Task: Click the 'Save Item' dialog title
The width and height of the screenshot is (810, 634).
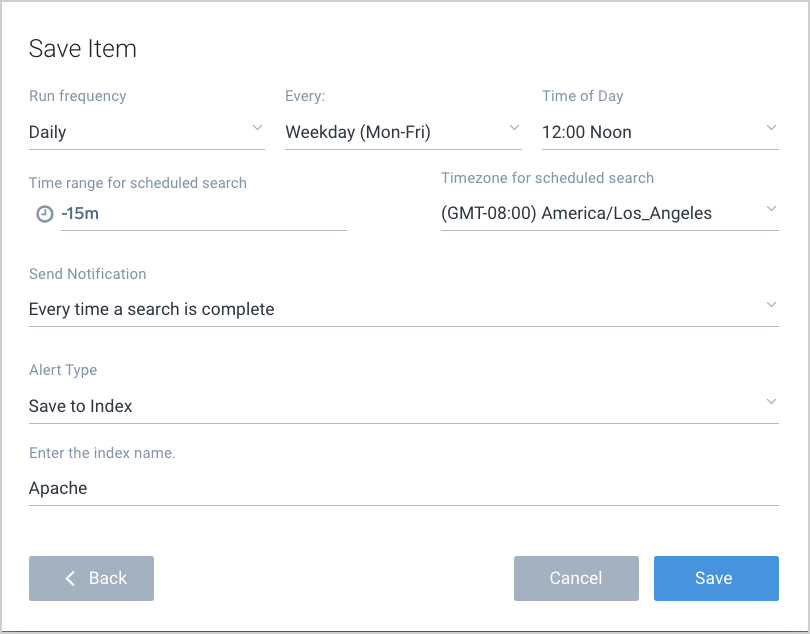Action: click(83, 48)
